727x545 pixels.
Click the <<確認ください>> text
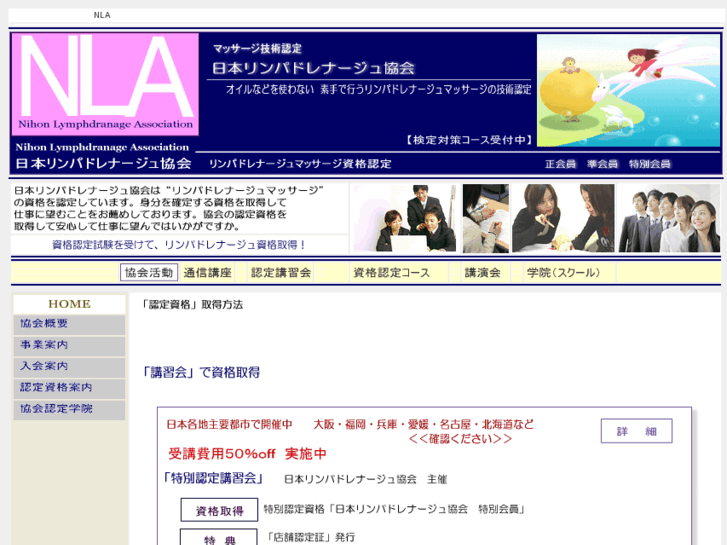pyautogui.click(x=460, y=439)
